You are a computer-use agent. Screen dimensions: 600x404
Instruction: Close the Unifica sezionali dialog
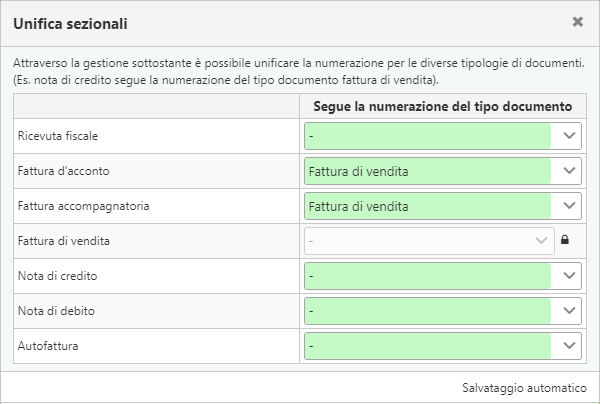click(577, 22)
